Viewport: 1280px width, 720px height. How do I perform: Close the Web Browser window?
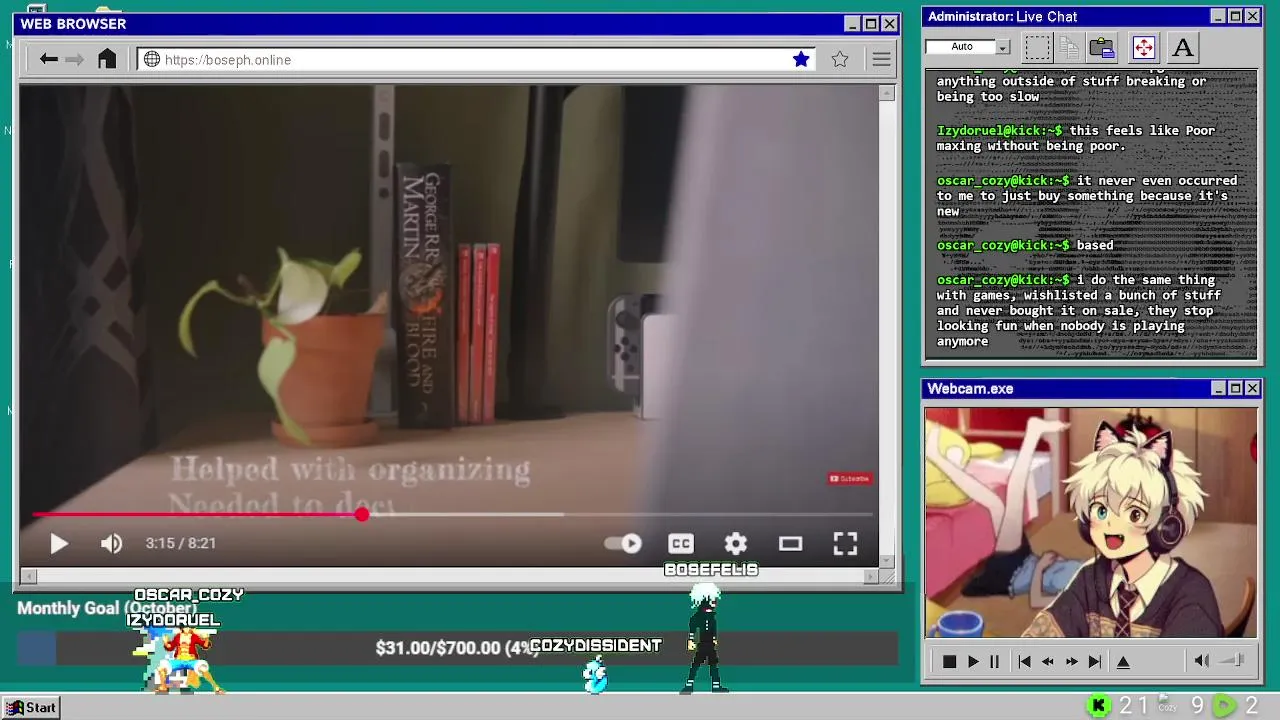coord(889,23)
